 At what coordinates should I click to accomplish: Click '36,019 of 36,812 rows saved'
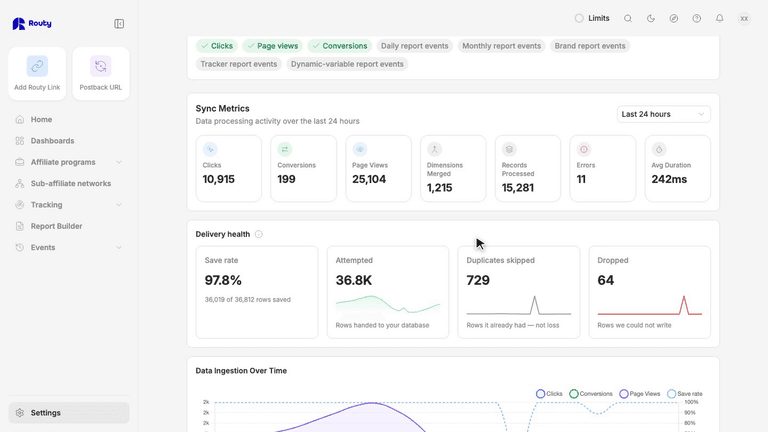pyautogui.click(x=247, y=300)
